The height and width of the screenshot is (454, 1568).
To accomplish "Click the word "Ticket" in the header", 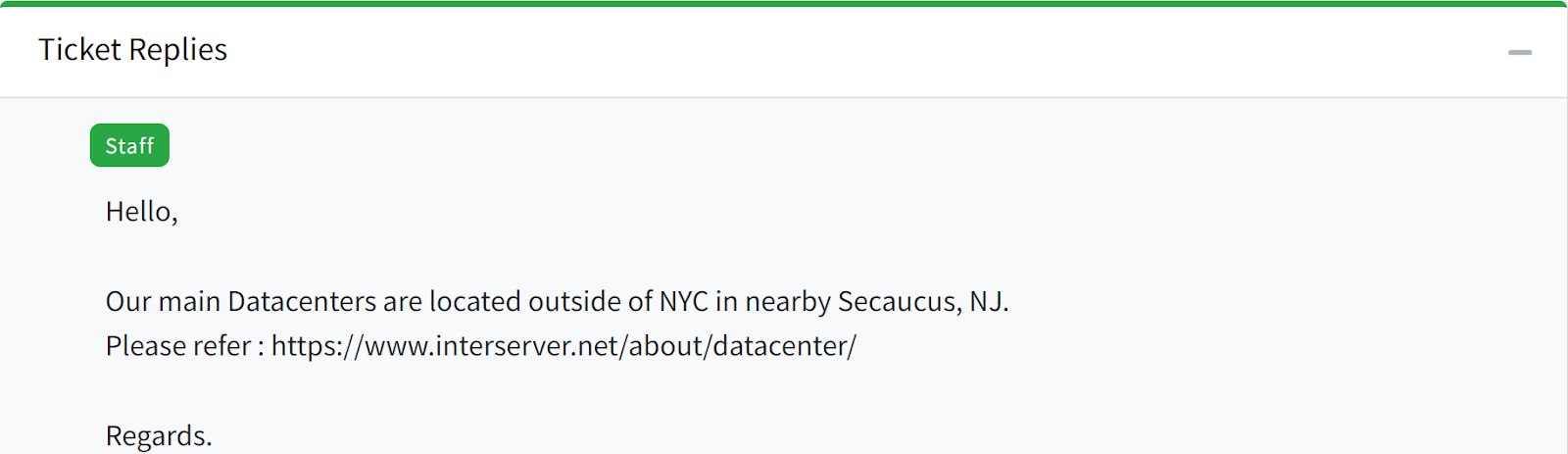I will (79, 50).
